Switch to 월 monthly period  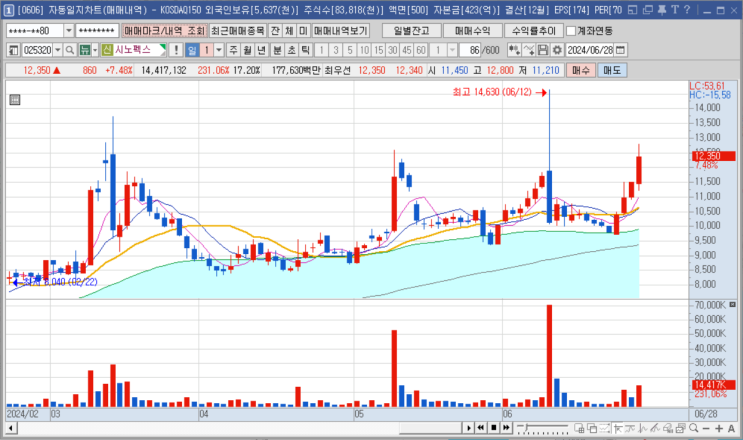click(247, 50)
